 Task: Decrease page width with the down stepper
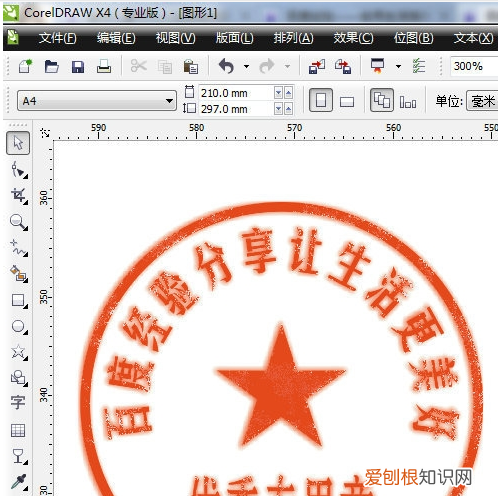click(278, 92)
